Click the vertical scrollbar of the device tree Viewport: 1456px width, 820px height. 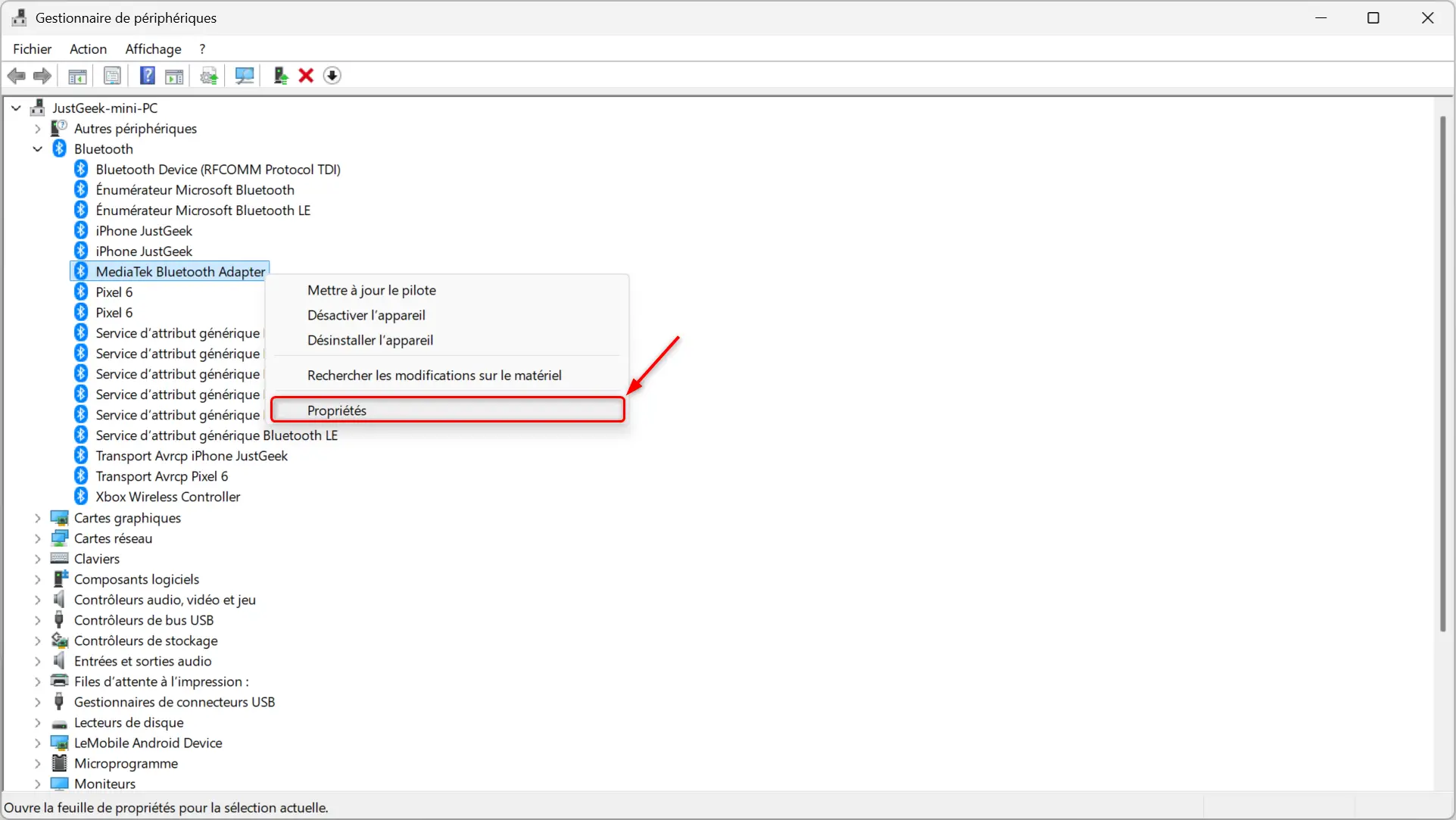pyautogui.click(x=1442, y=373)
